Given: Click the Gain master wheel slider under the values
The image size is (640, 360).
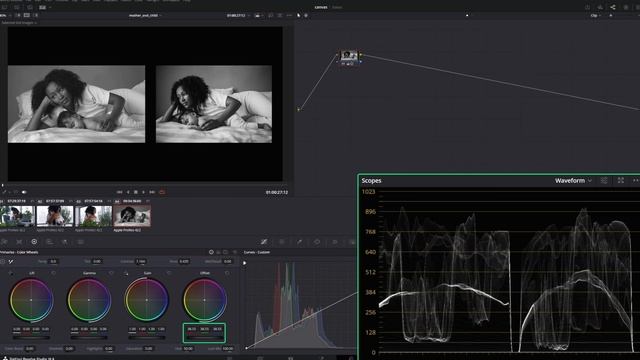Looking at the screenshot, I should [x=147, y=338].
